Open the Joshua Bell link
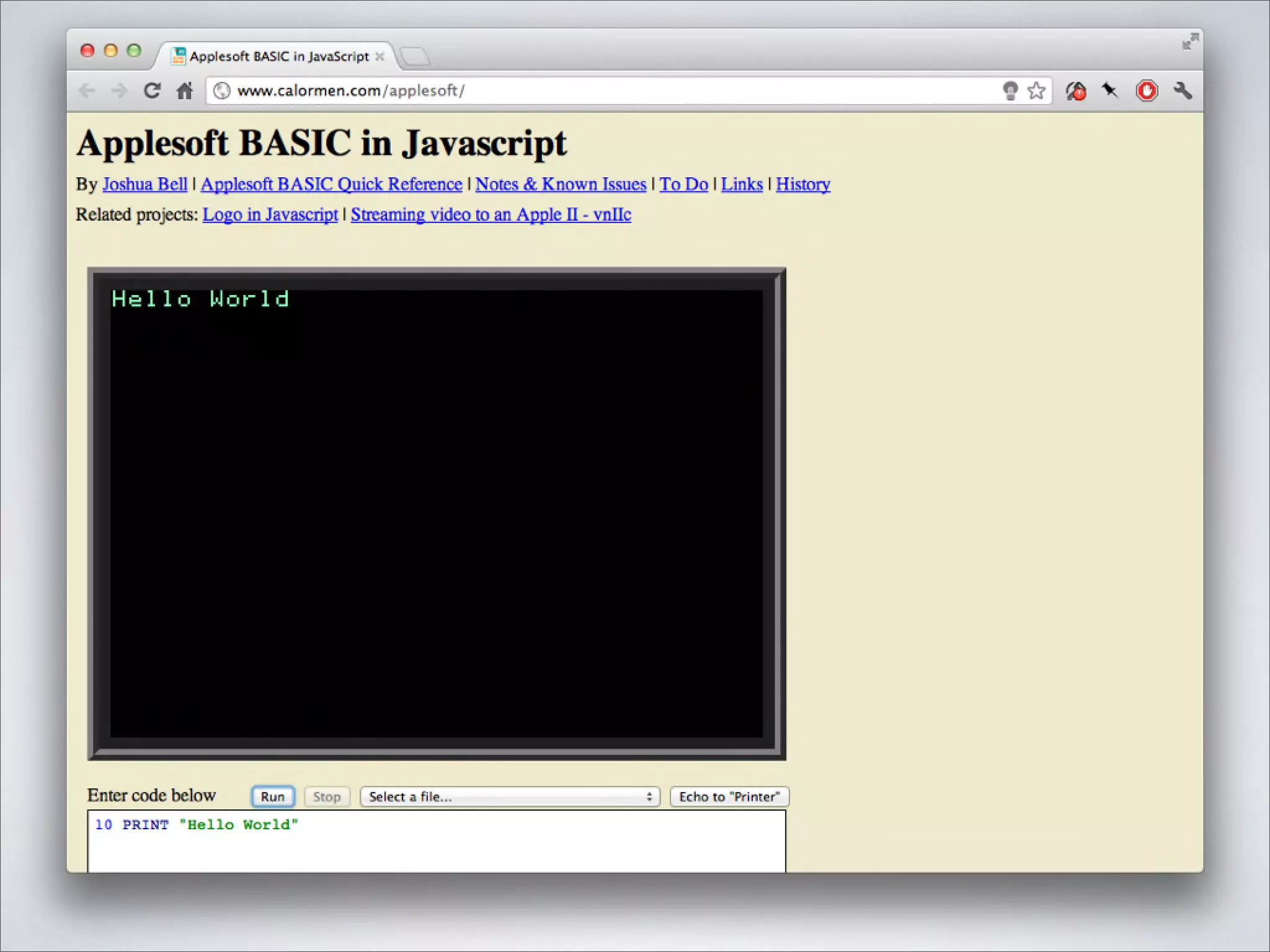 coord(144,184)
